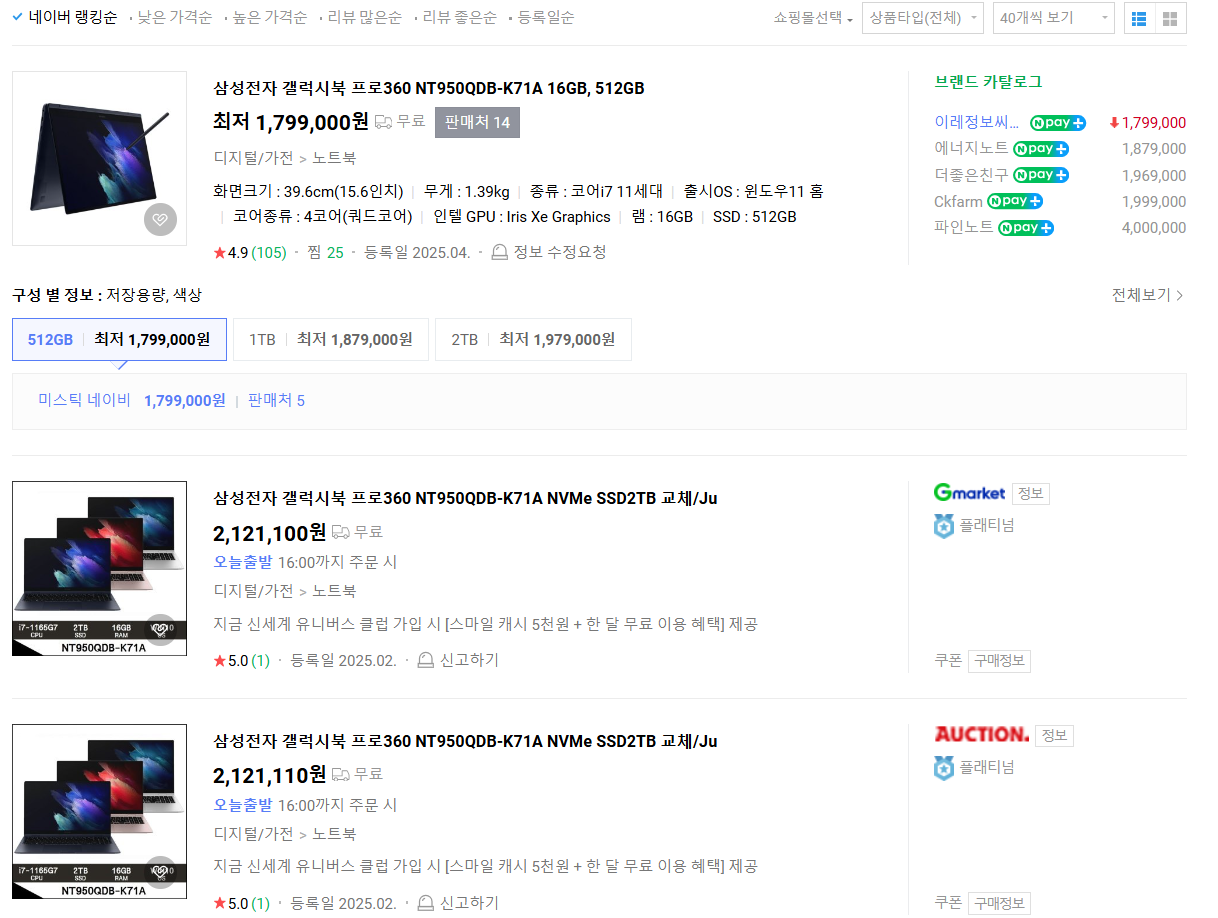This screenshot has height=918, width=1218.
Task: Click 정보 수정요청 link
Action: pos(560,252)
